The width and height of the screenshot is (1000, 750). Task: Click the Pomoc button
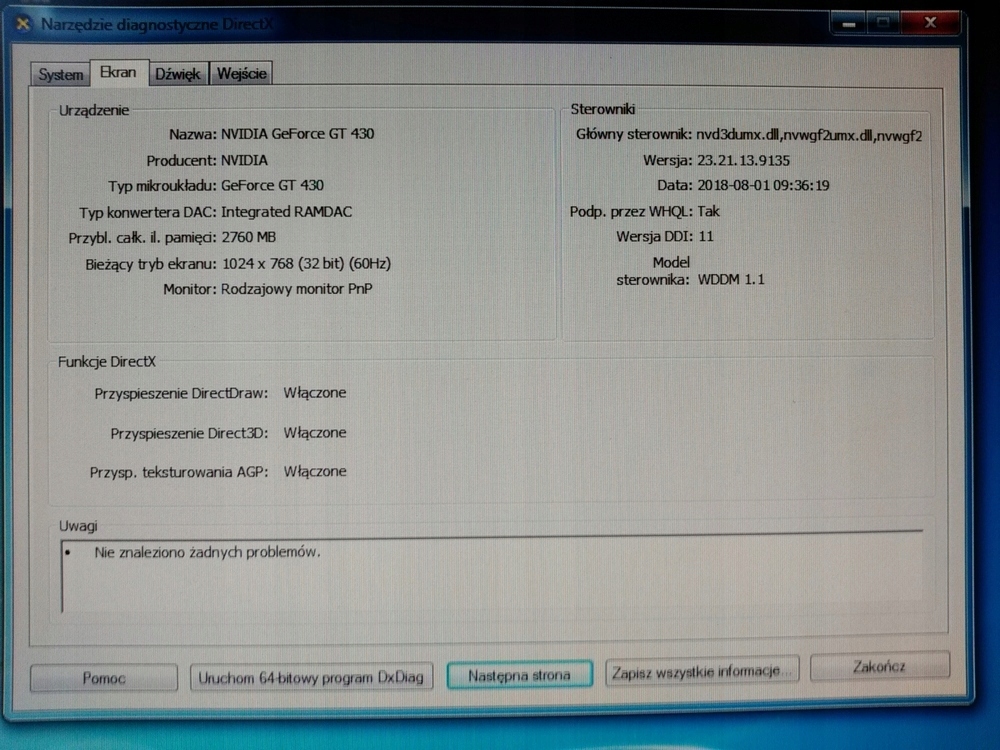pos(104,677)
